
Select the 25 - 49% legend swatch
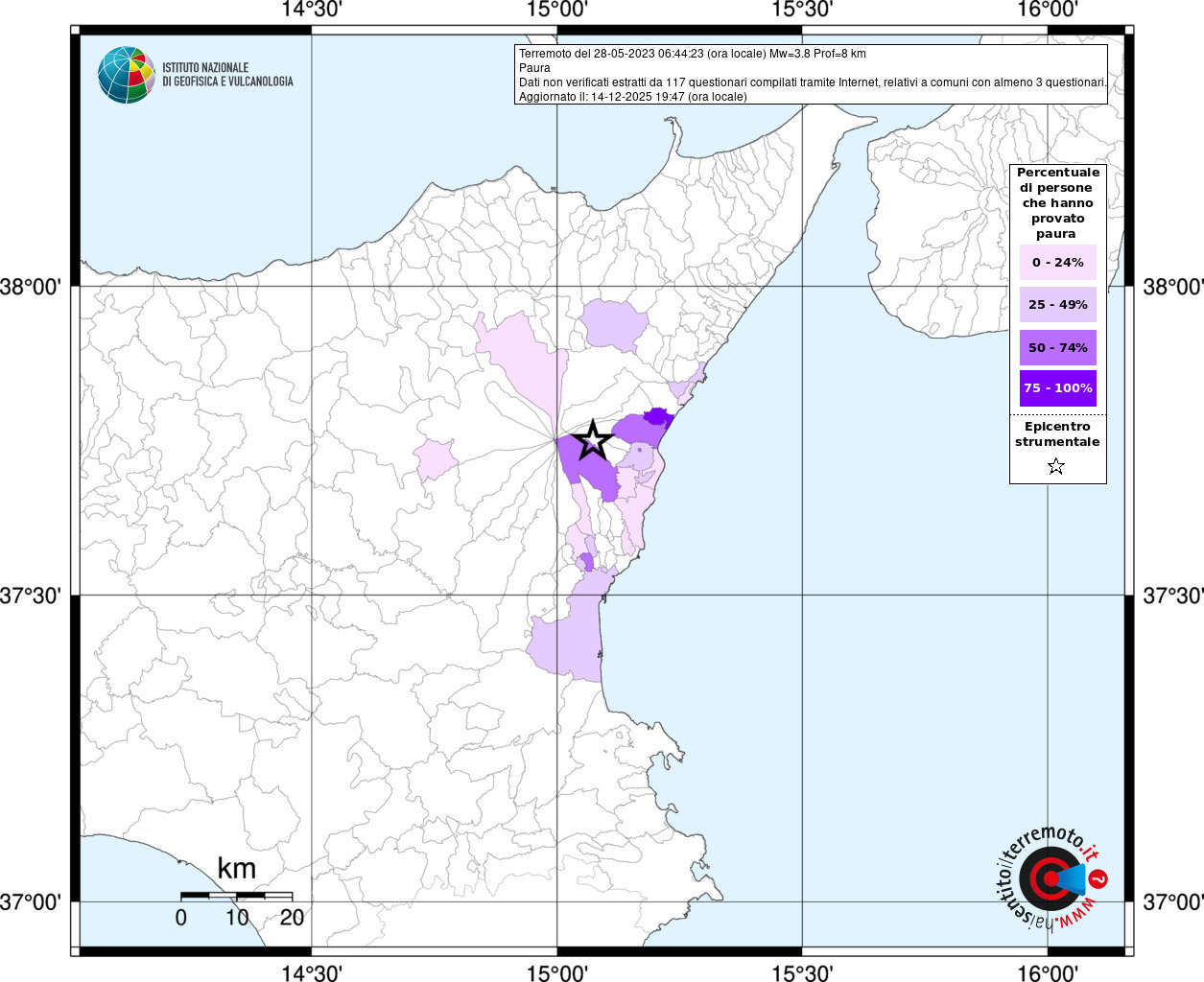[1057, 304]
